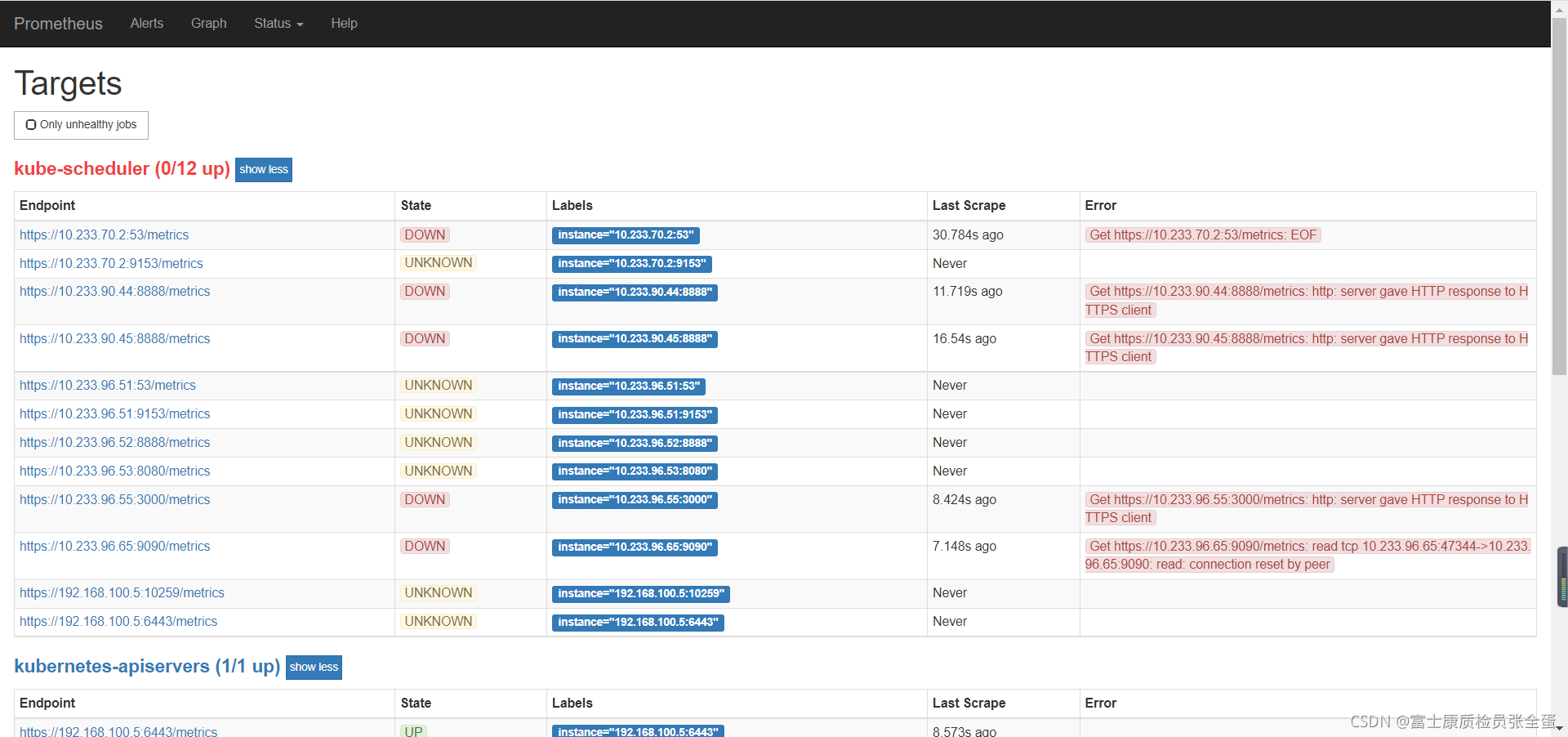The image size is (1568, 737).
Task: Click the instance="10.233.96.65:9090" label badge
Action: 635,547
